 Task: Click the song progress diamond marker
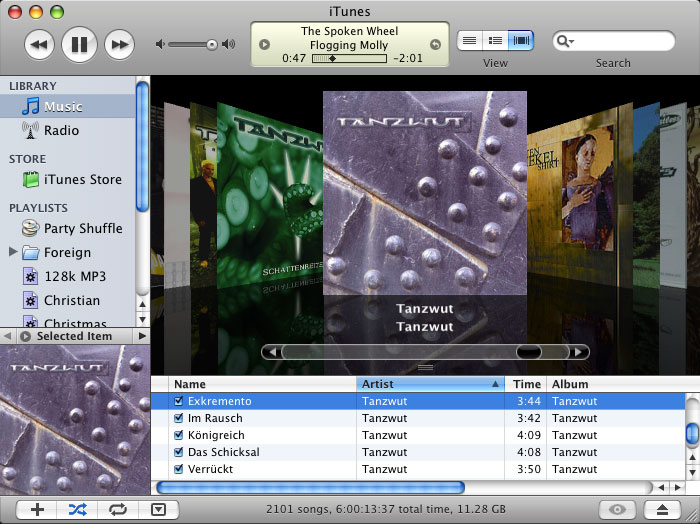click(332, 58)
